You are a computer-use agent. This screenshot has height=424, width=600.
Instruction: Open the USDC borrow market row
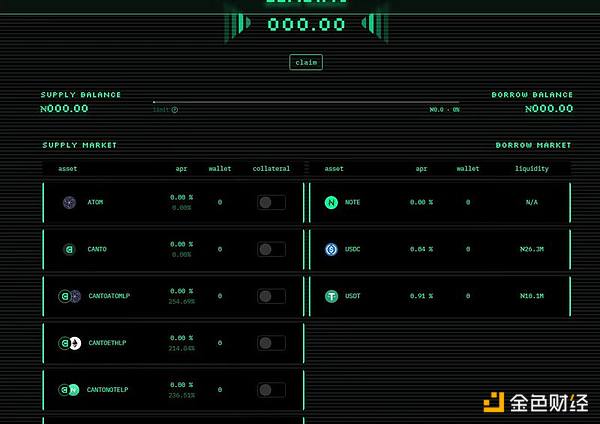pos(440,250)
